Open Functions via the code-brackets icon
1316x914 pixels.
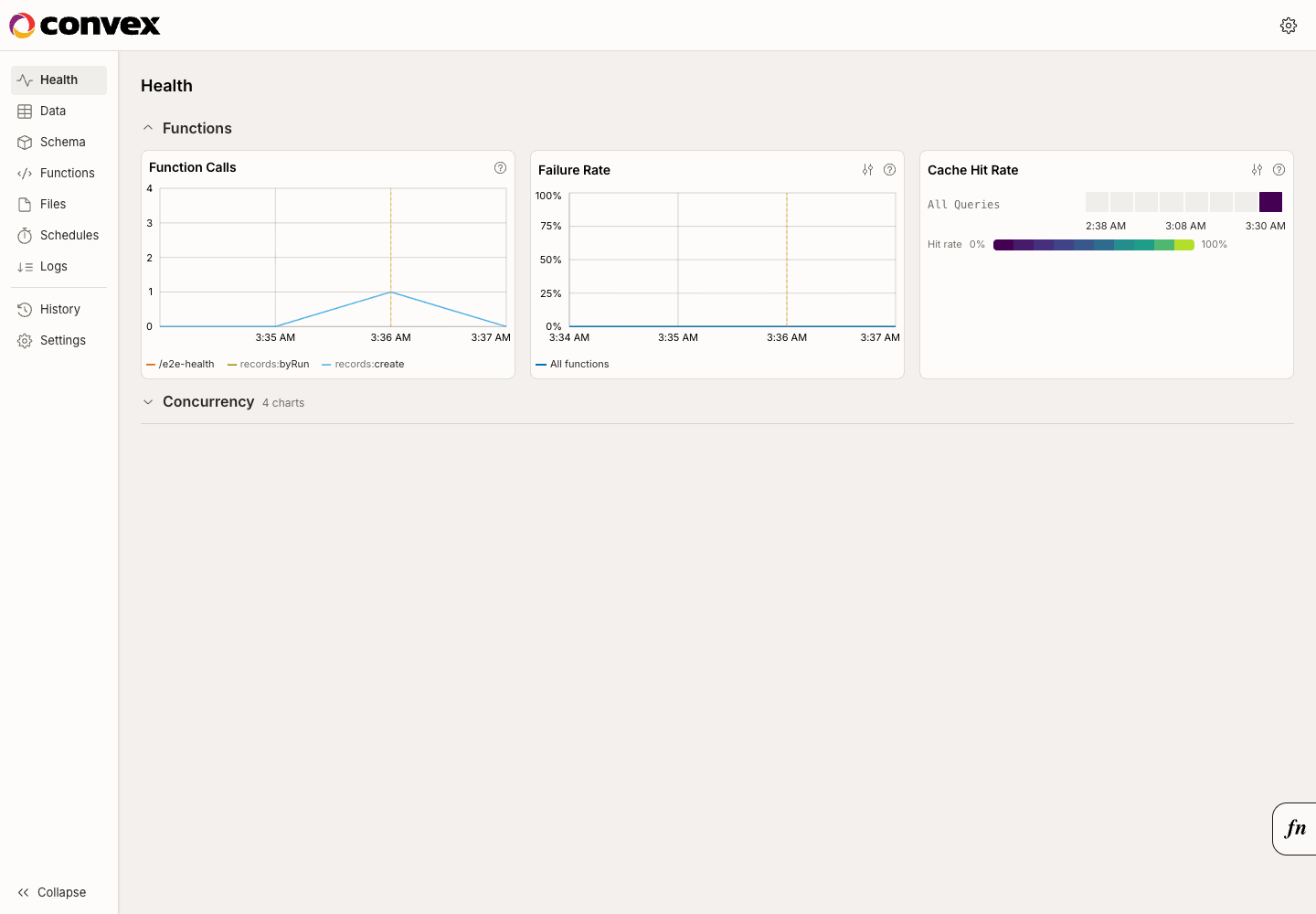25,174
